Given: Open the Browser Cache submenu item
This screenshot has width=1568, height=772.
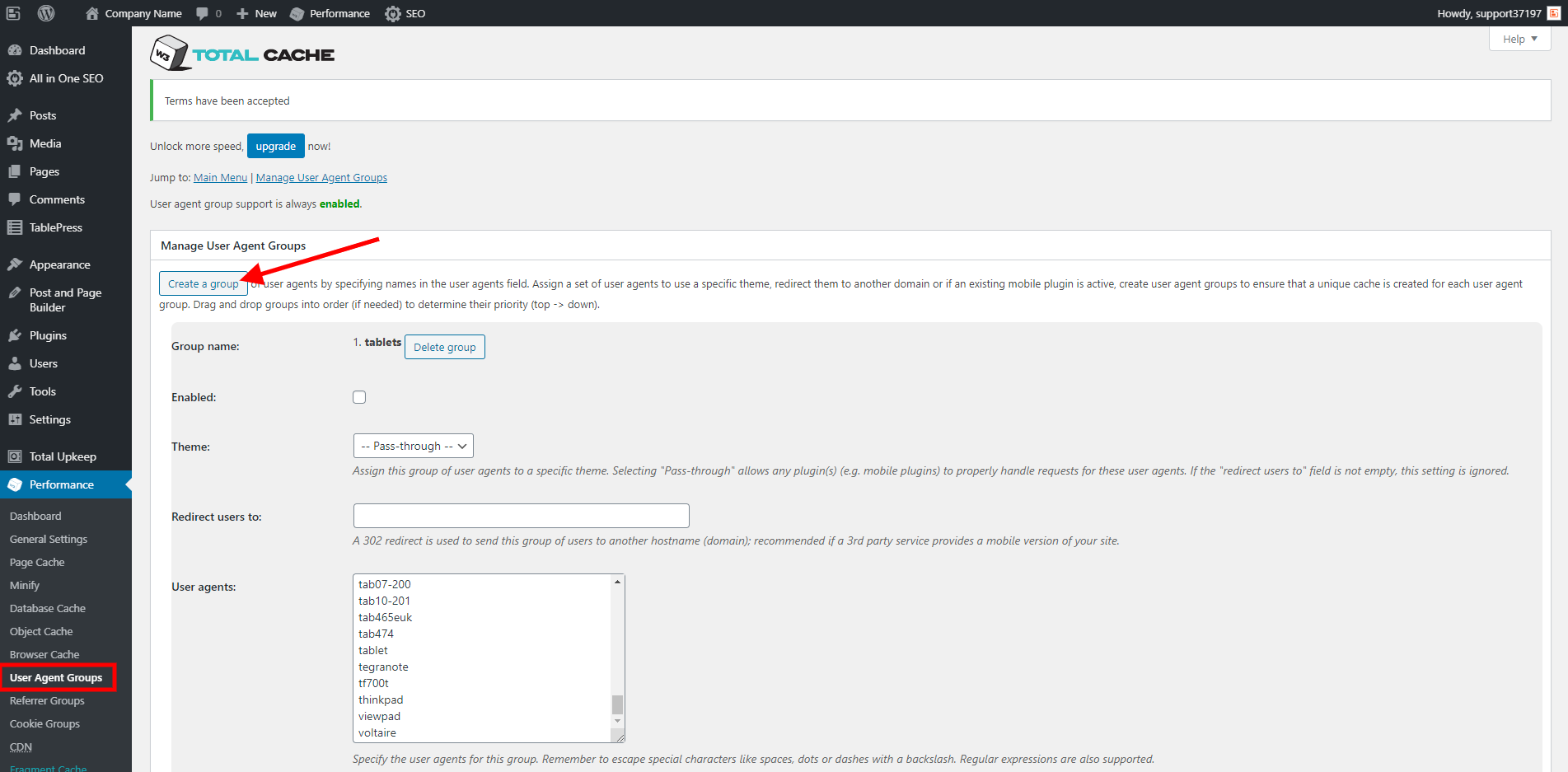Looking at the screenshot, I should tap(44, 654).
